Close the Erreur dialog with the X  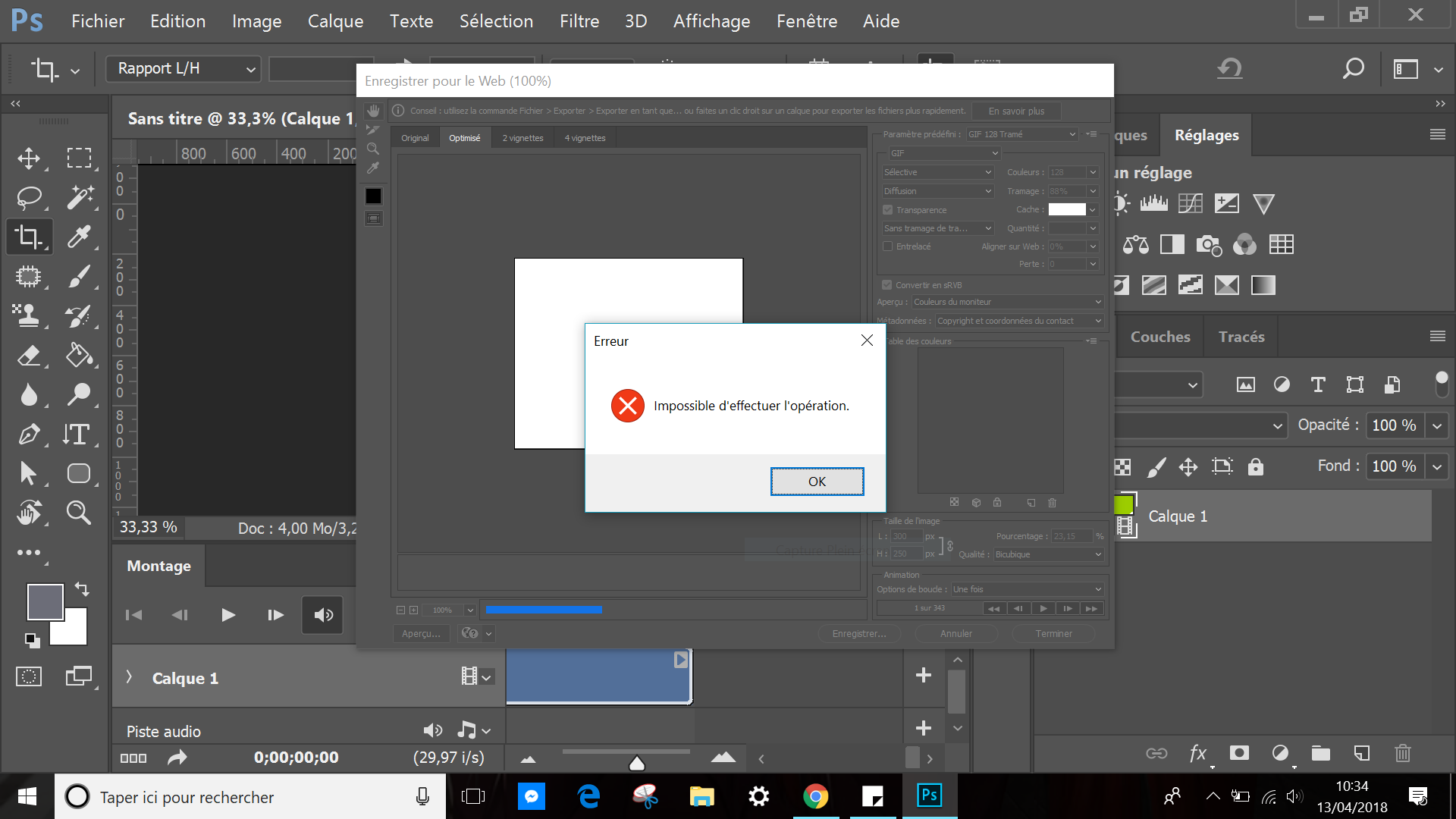[867, 340]
